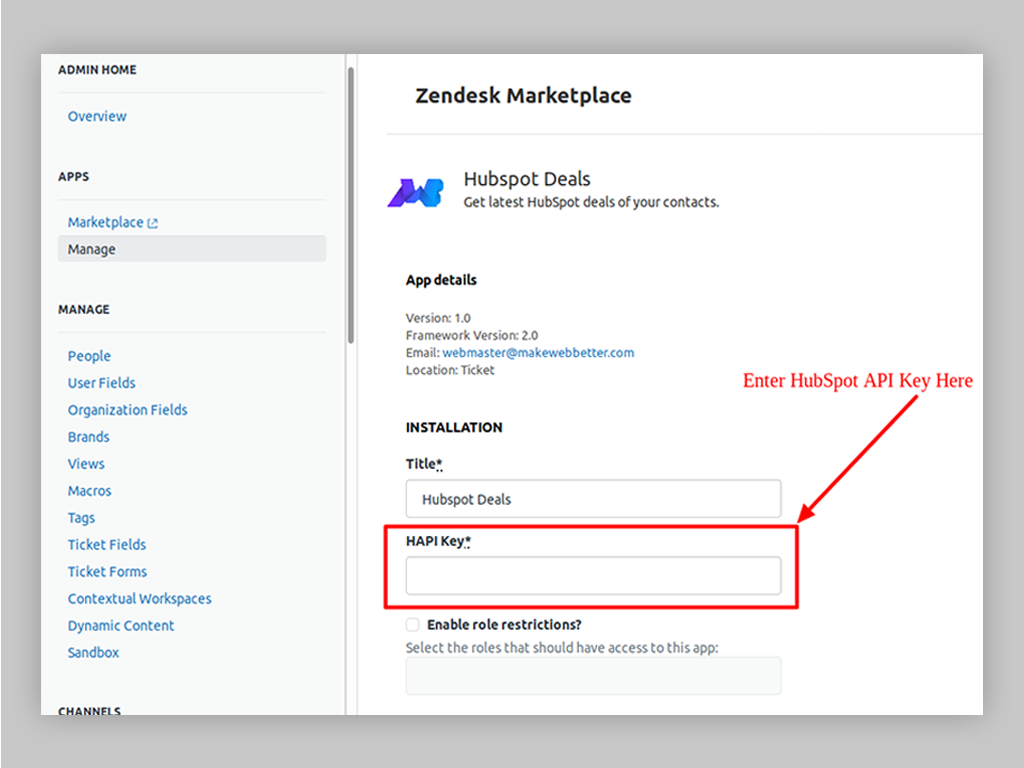Viewport: 1024px width, 768px height.
Task: Click the HAPI Key input field
Action: (x=593, y=576)
